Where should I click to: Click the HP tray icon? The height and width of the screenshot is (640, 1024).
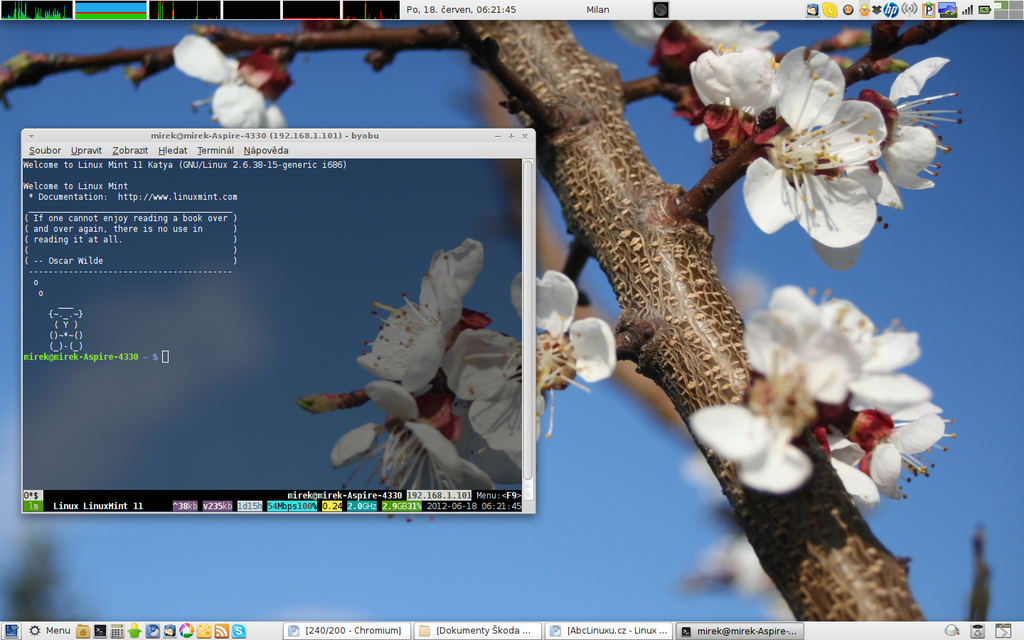coord(891,10)
